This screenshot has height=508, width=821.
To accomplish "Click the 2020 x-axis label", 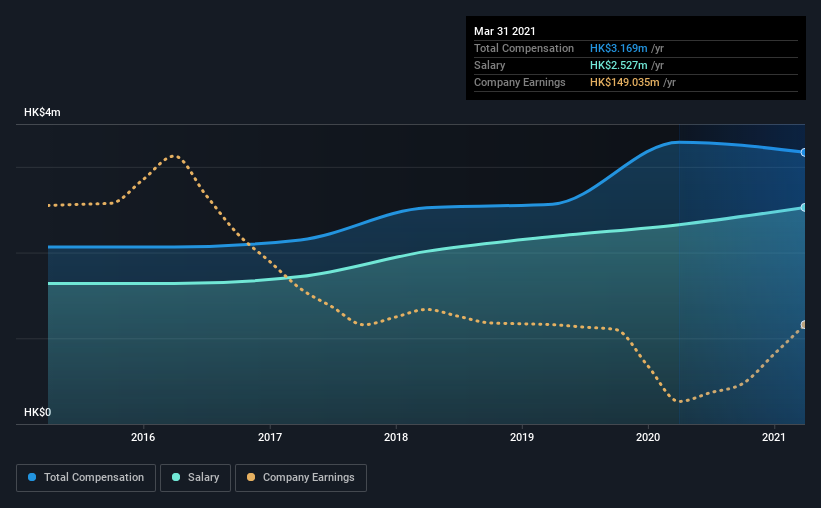I will (648, 437).
